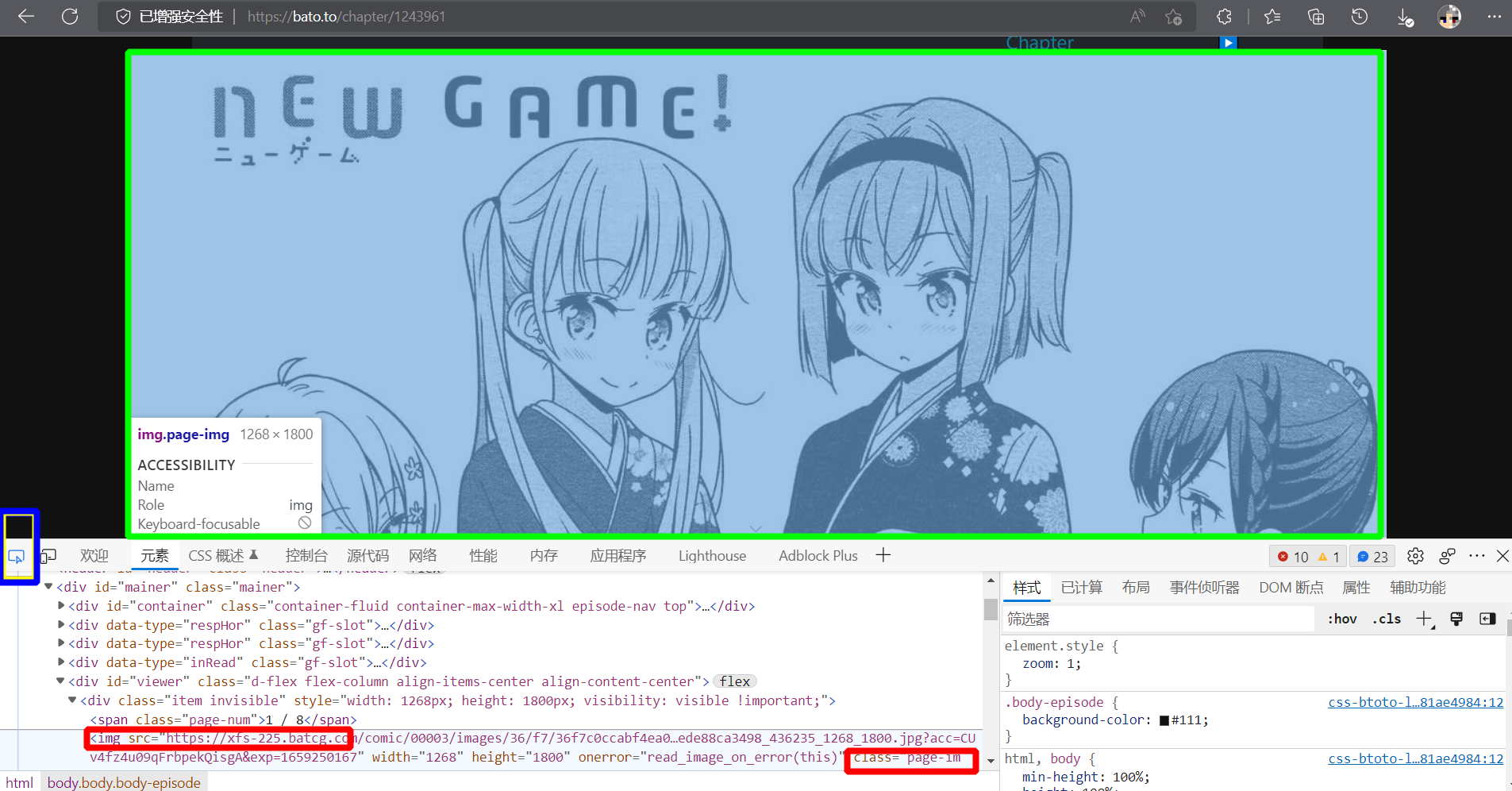
Task: Expand the inRead gf-slot div
Action: 61,662
